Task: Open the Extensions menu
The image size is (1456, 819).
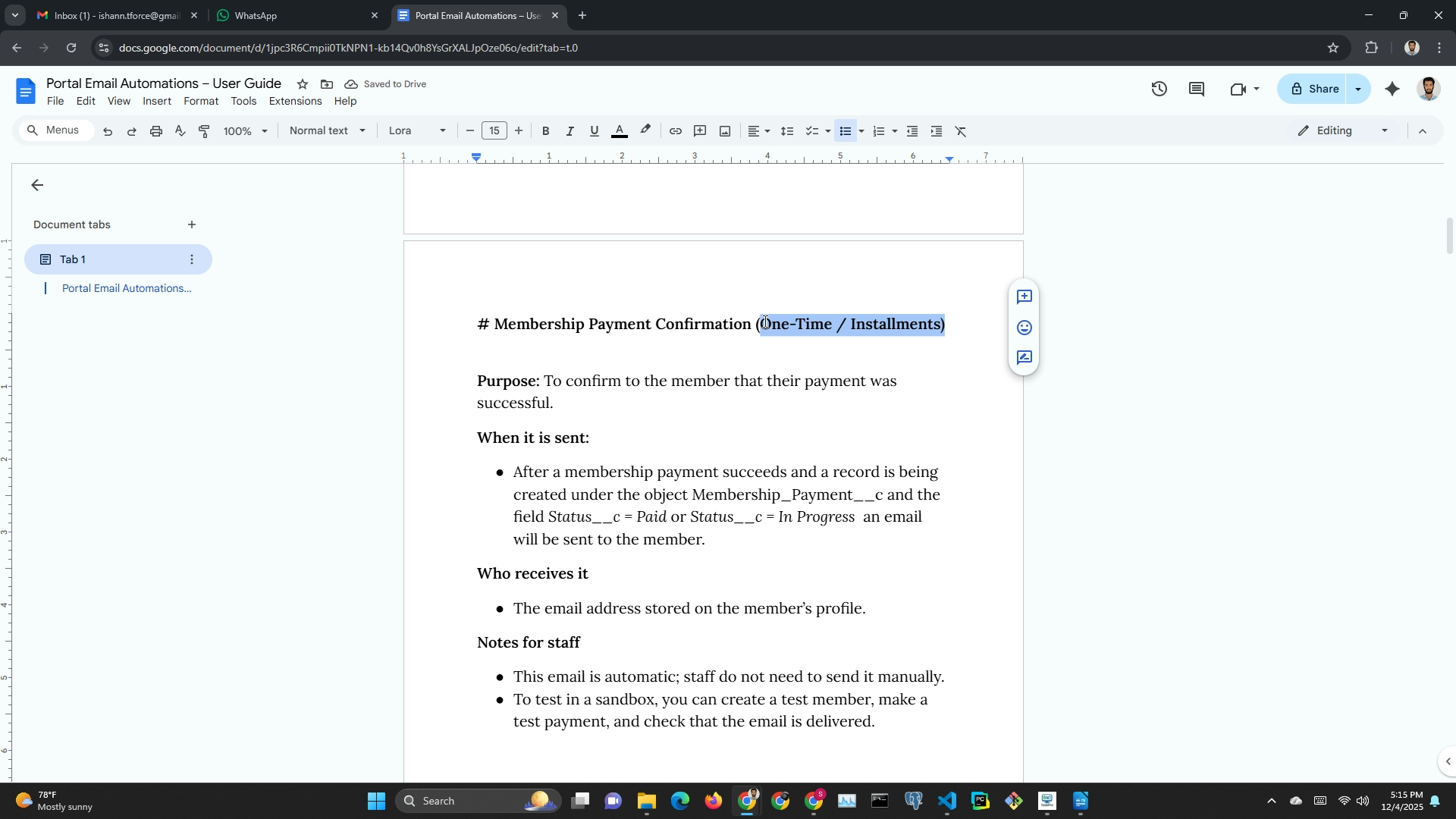Action: 295,102
